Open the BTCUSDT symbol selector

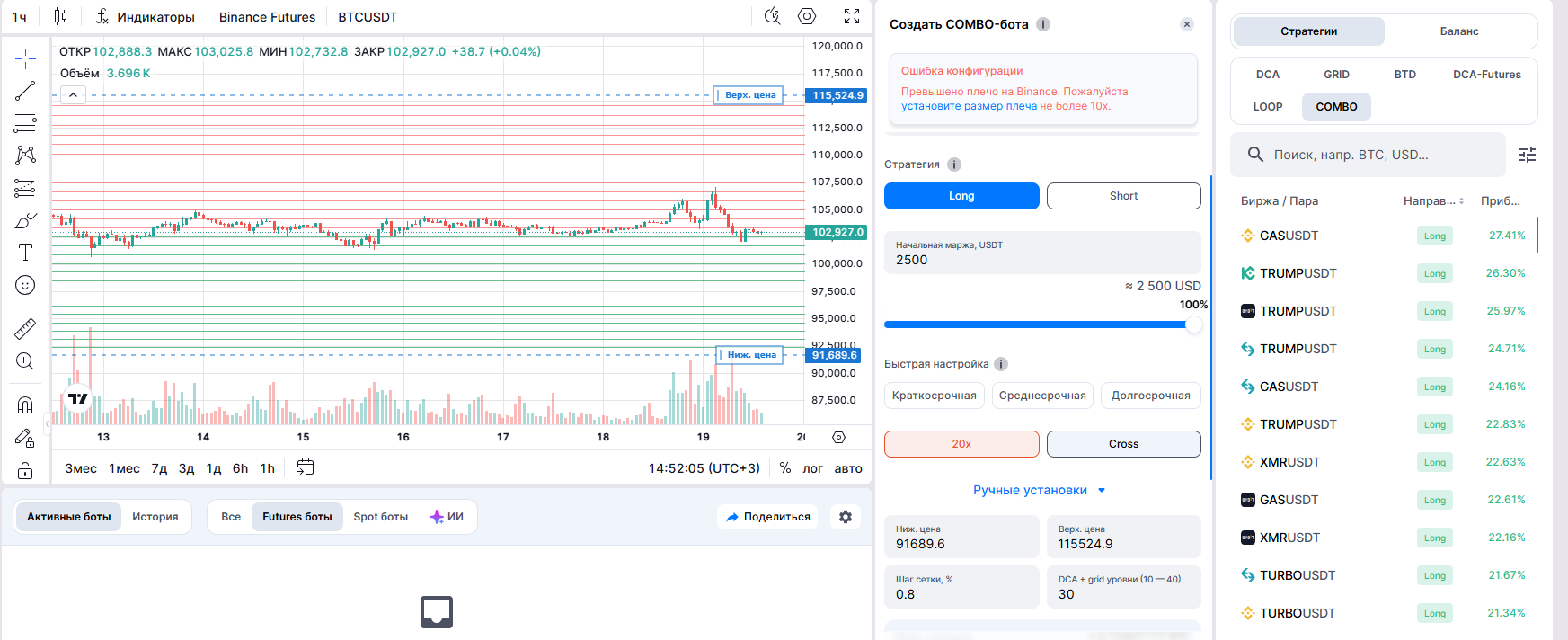pyautogui.click(x=368, y=17)
